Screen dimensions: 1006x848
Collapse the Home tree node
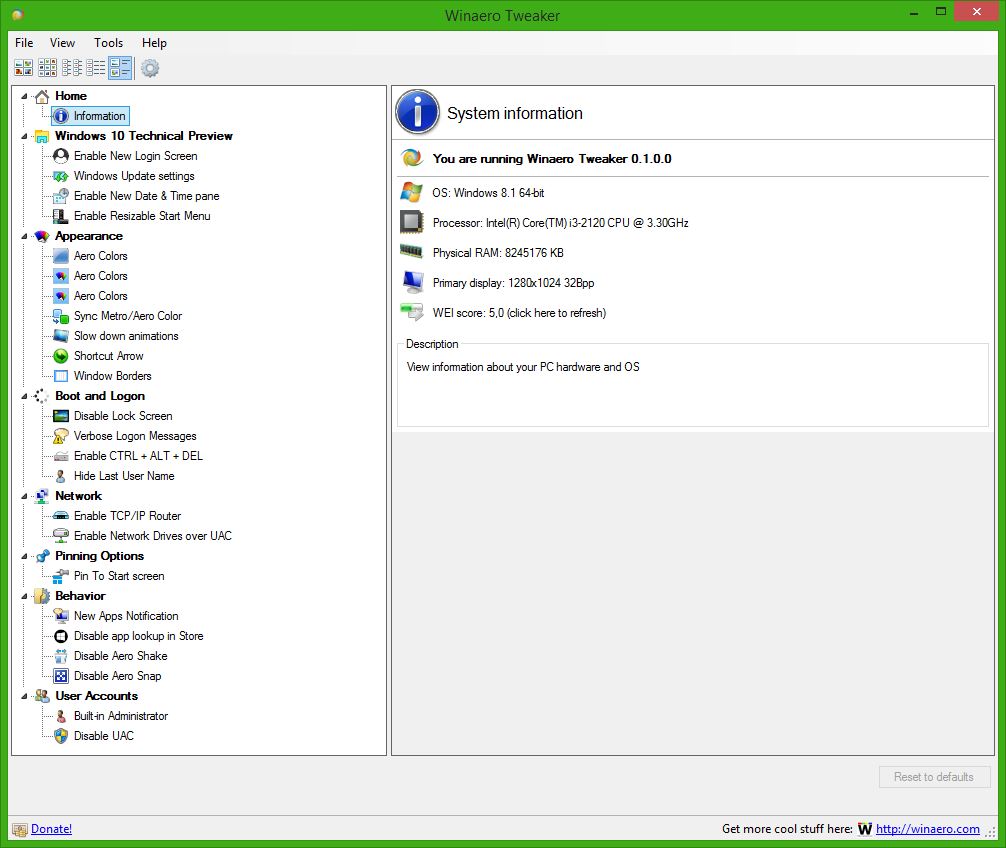(x=24, y=96)
